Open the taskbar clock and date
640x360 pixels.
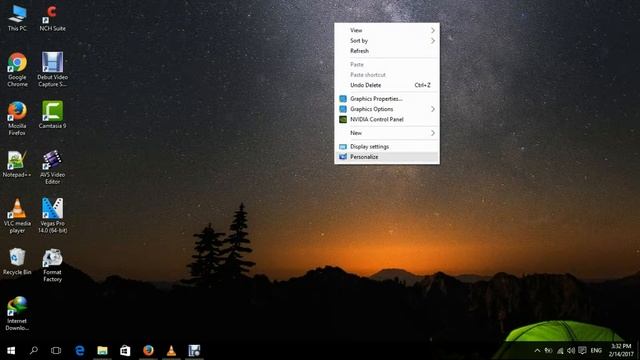[620, 351]
